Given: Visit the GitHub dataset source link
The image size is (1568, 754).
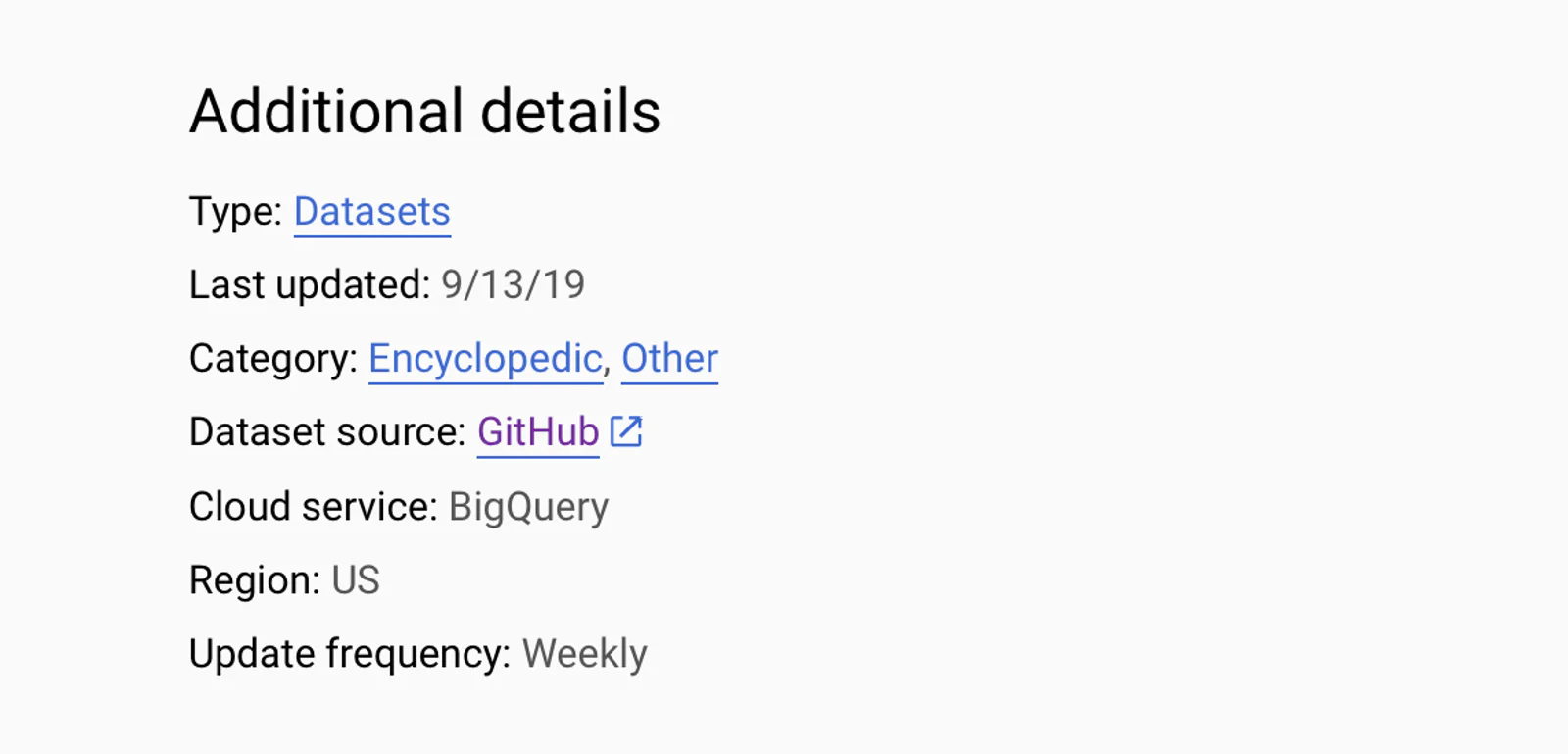Looking at the screenshot, I should pyautogui.click(x=538, y=432).
